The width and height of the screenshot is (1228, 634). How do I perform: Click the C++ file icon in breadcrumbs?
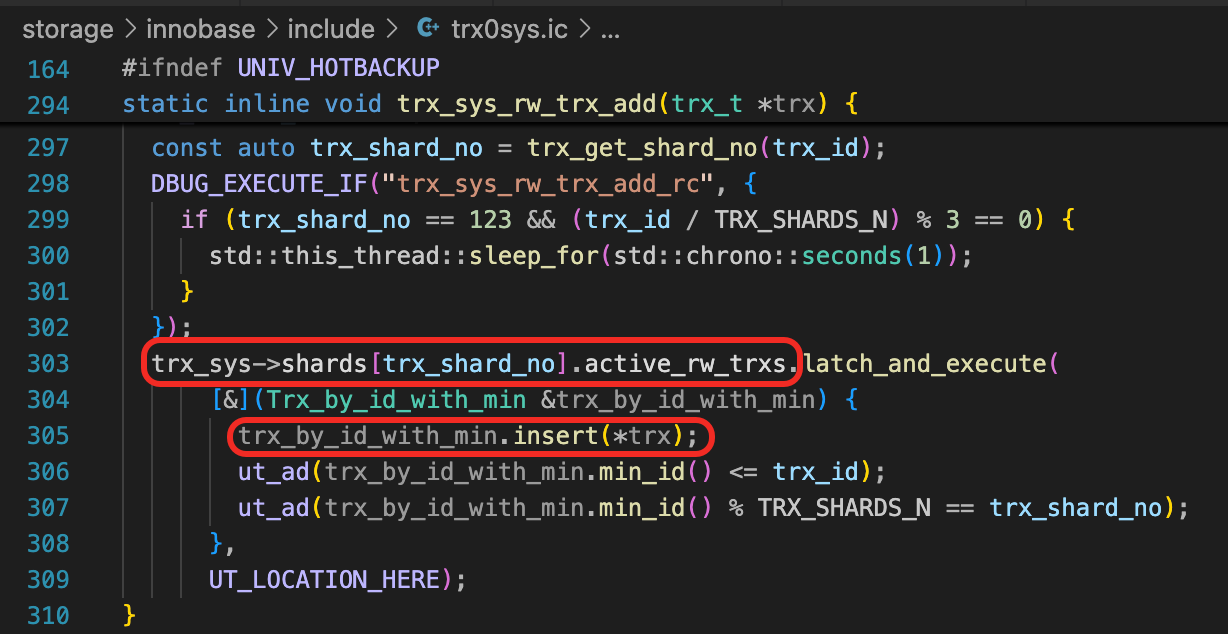coord(428,29)
